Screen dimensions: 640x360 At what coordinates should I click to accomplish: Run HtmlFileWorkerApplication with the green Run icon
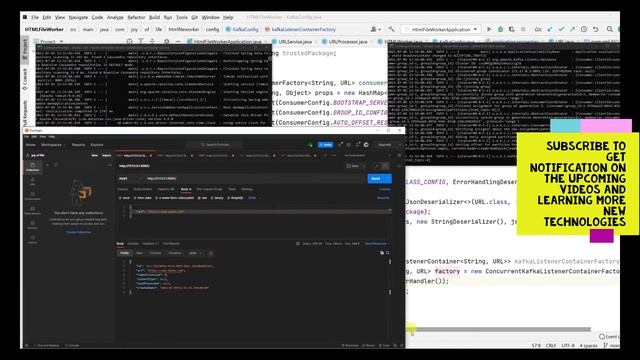(489, 29)
